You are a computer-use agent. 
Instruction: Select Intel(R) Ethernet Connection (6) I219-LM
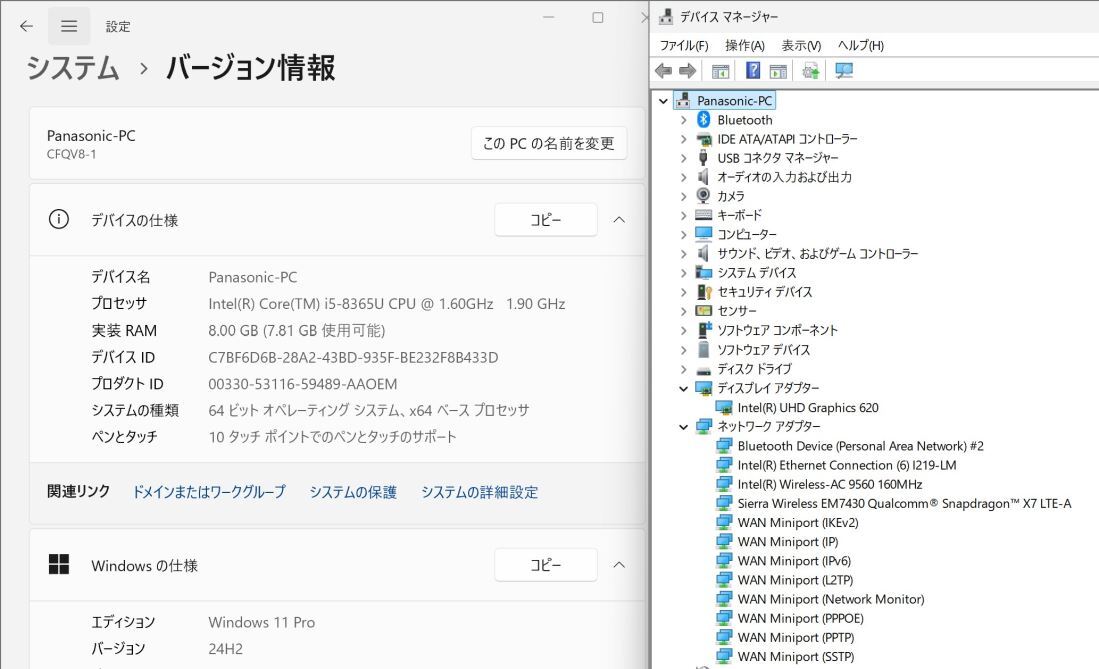pos(847,465)
